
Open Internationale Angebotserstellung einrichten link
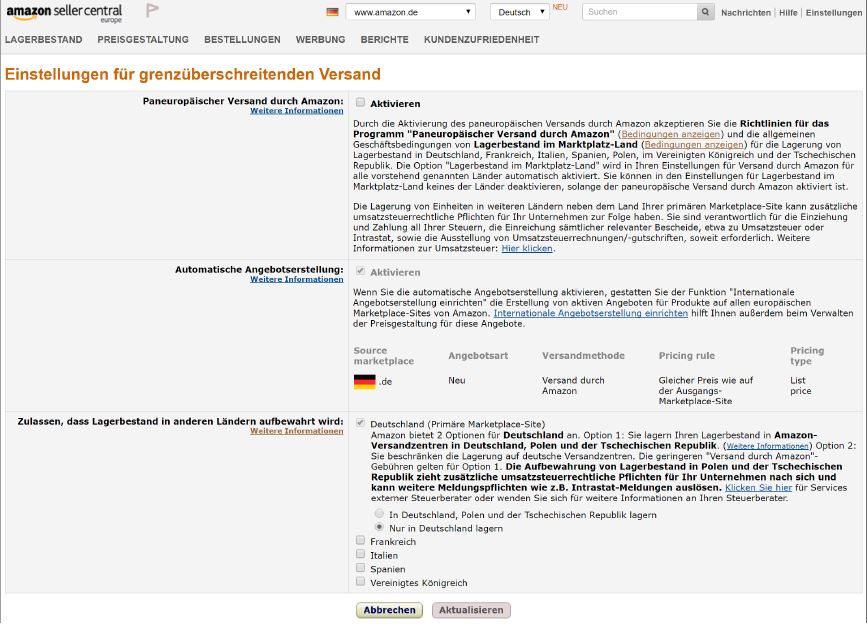pos(591,313)
